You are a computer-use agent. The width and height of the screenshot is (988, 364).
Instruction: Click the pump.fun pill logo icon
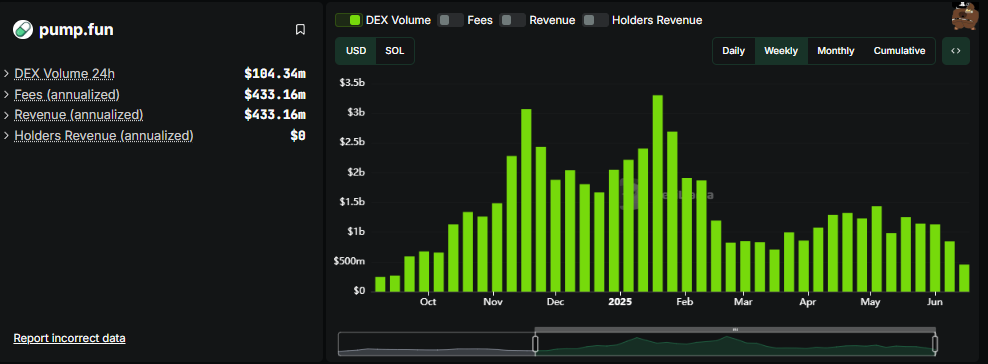tap(23, 30)
